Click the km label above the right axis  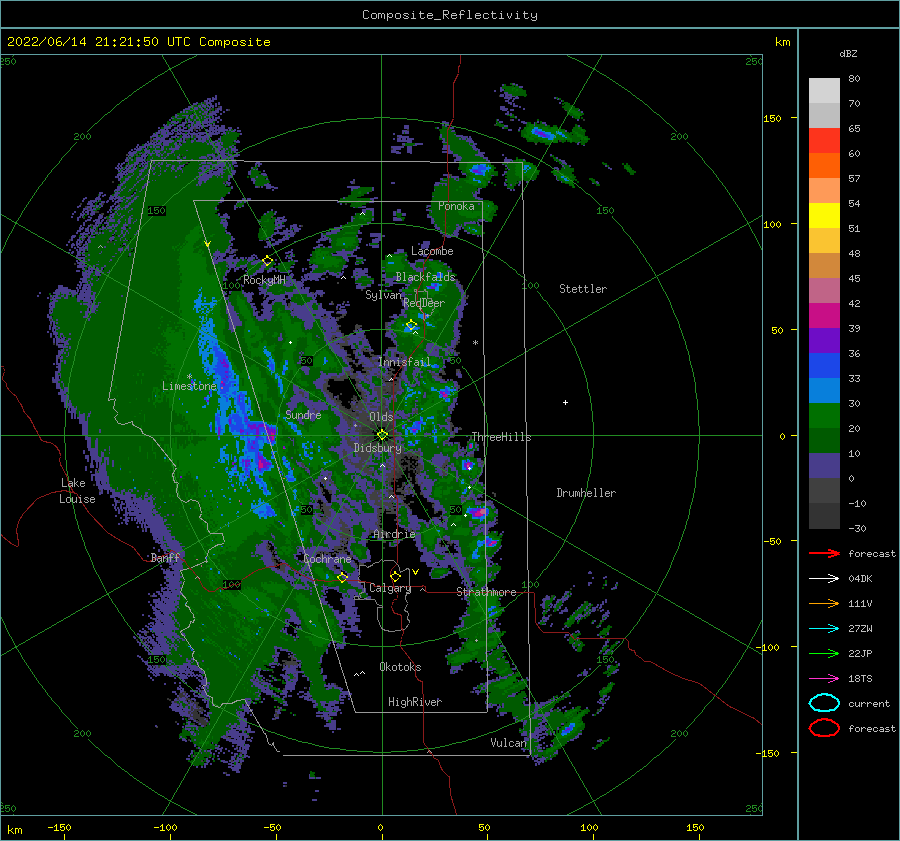point(782,42)
